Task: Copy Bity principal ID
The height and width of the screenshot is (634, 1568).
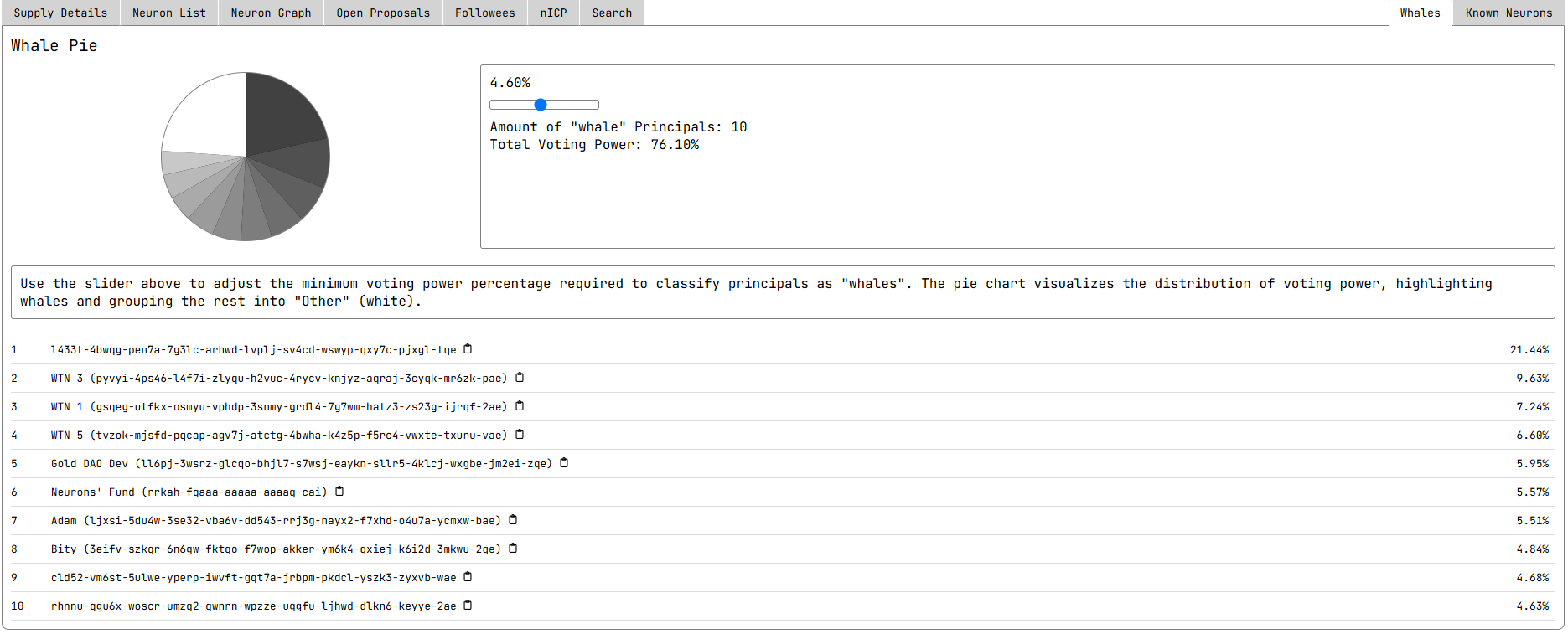Action: coord(513,549)
